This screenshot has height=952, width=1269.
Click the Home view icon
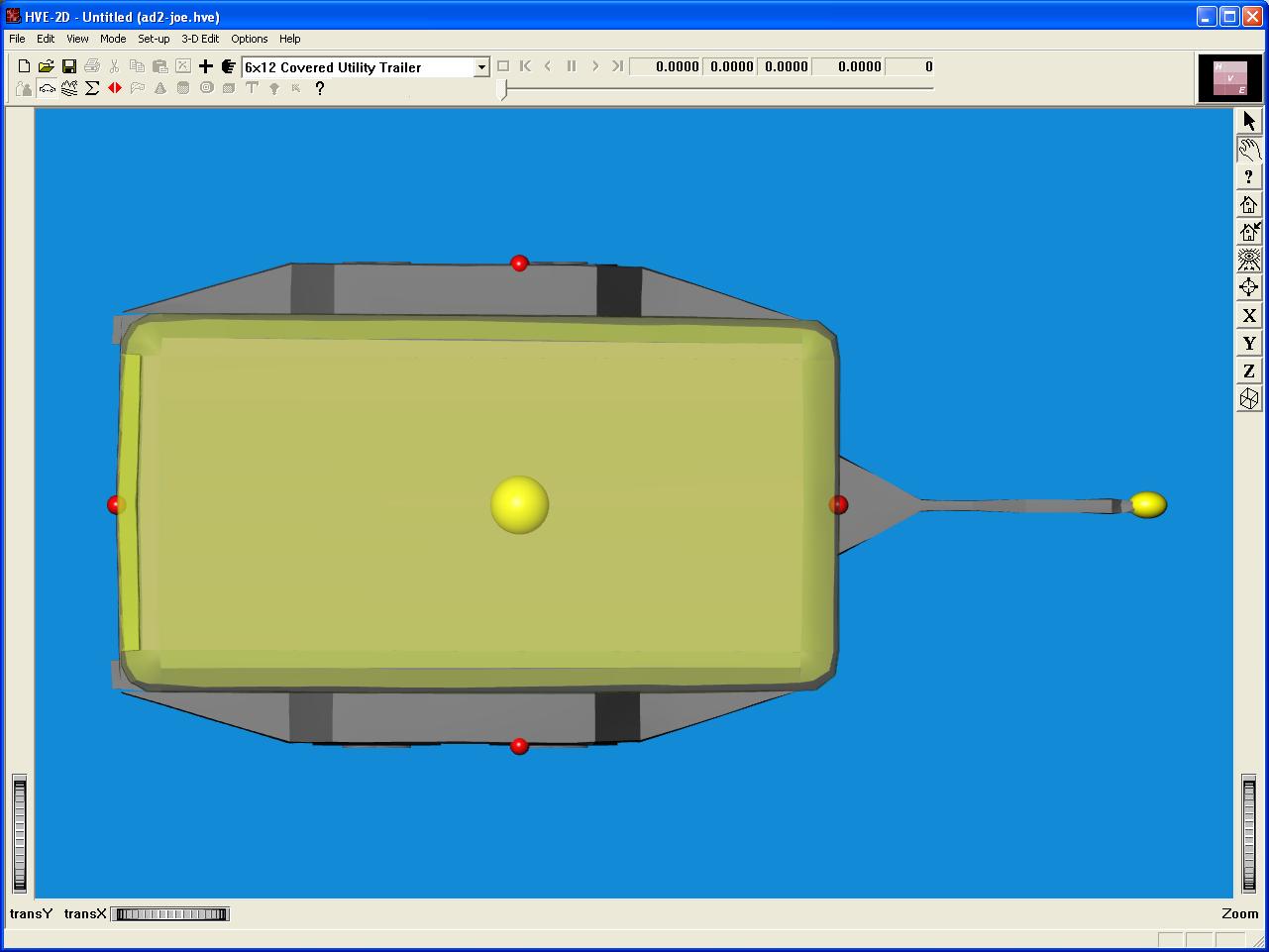click(1248, 204)
